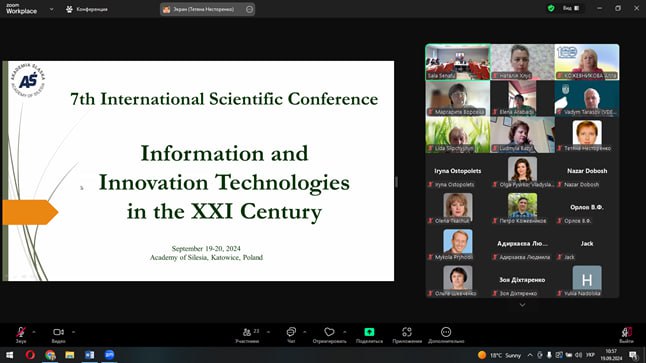This screenshot has width=646, height=363.
Task: Select the Vadym Tarasov video tile
Action: (587, 98)
